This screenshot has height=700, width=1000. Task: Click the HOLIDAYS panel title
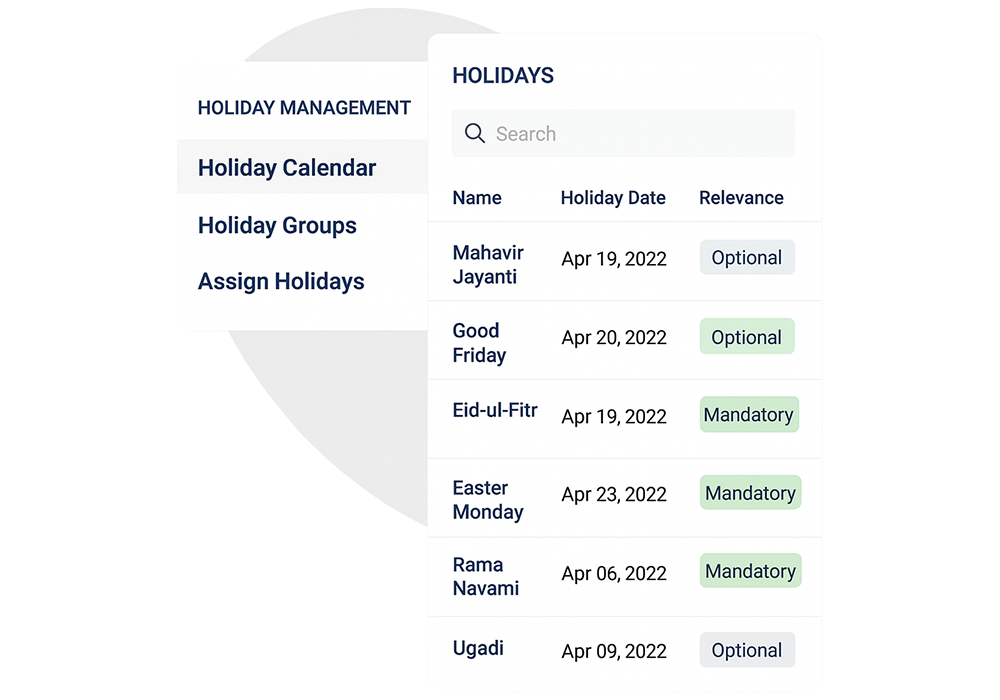(x=503, y=75)
